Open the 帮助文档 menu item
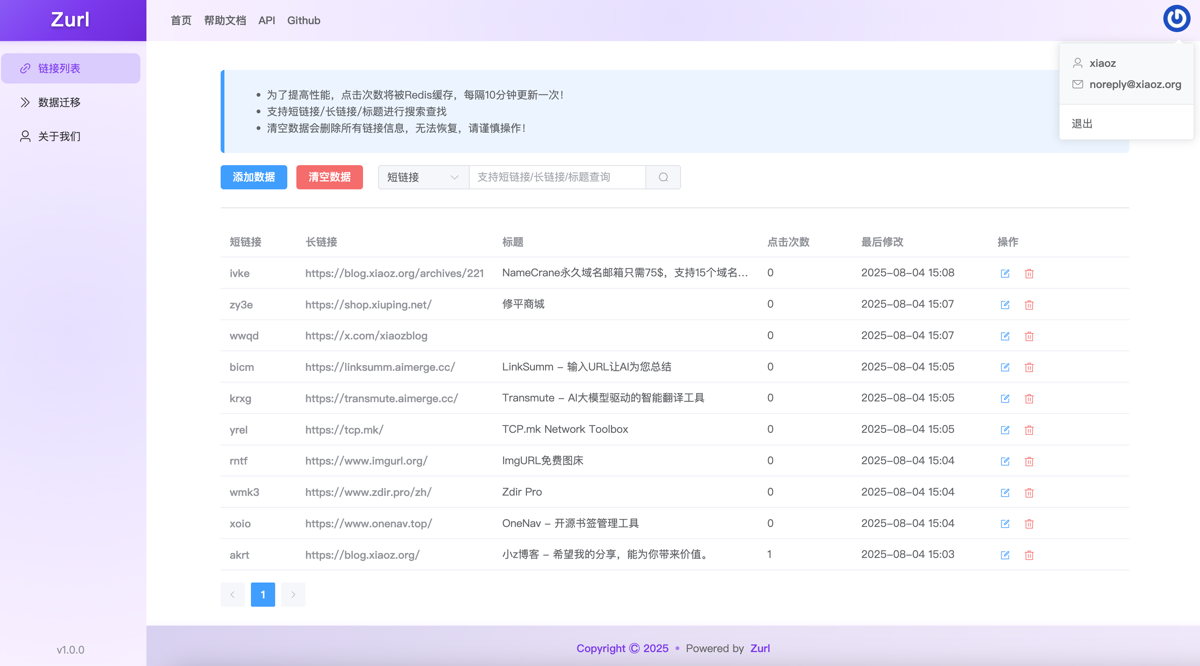The height and width of the screenshot is (666, 1200). click(x=226, y=20)
